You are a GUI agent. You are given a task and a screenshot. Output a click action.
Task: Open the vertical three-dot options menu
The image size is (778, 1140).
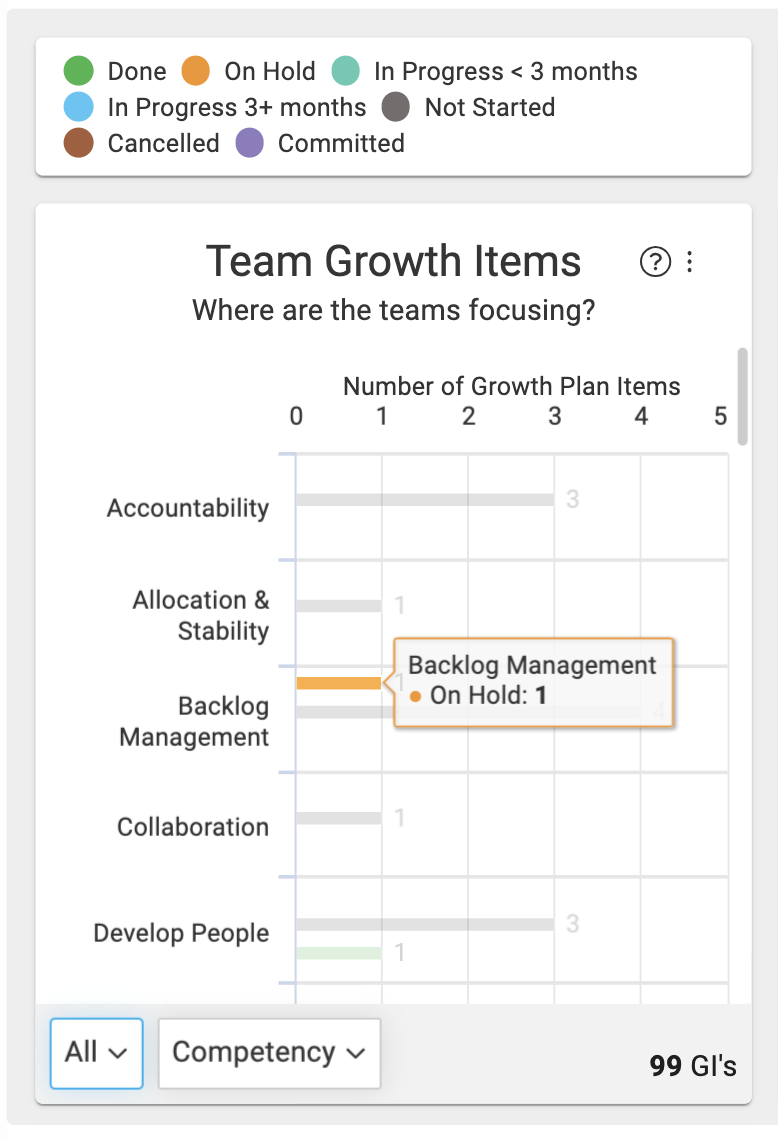[689, 262]
